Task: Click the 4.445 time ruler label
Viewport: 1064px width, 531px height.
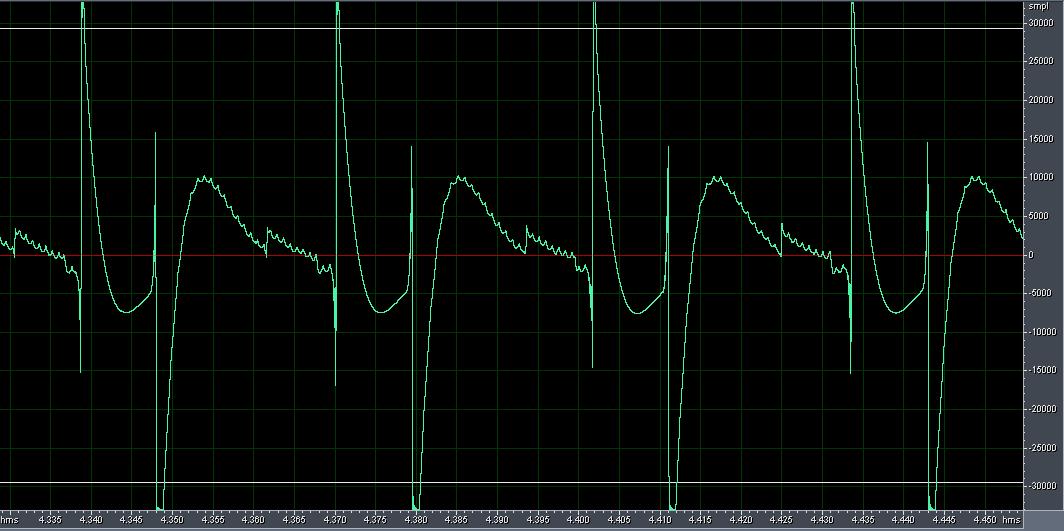Action: click(x=945, y=520)
